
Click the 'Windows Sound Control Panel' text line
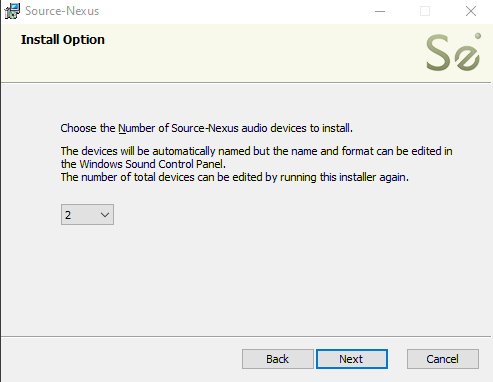pos(143,164)
